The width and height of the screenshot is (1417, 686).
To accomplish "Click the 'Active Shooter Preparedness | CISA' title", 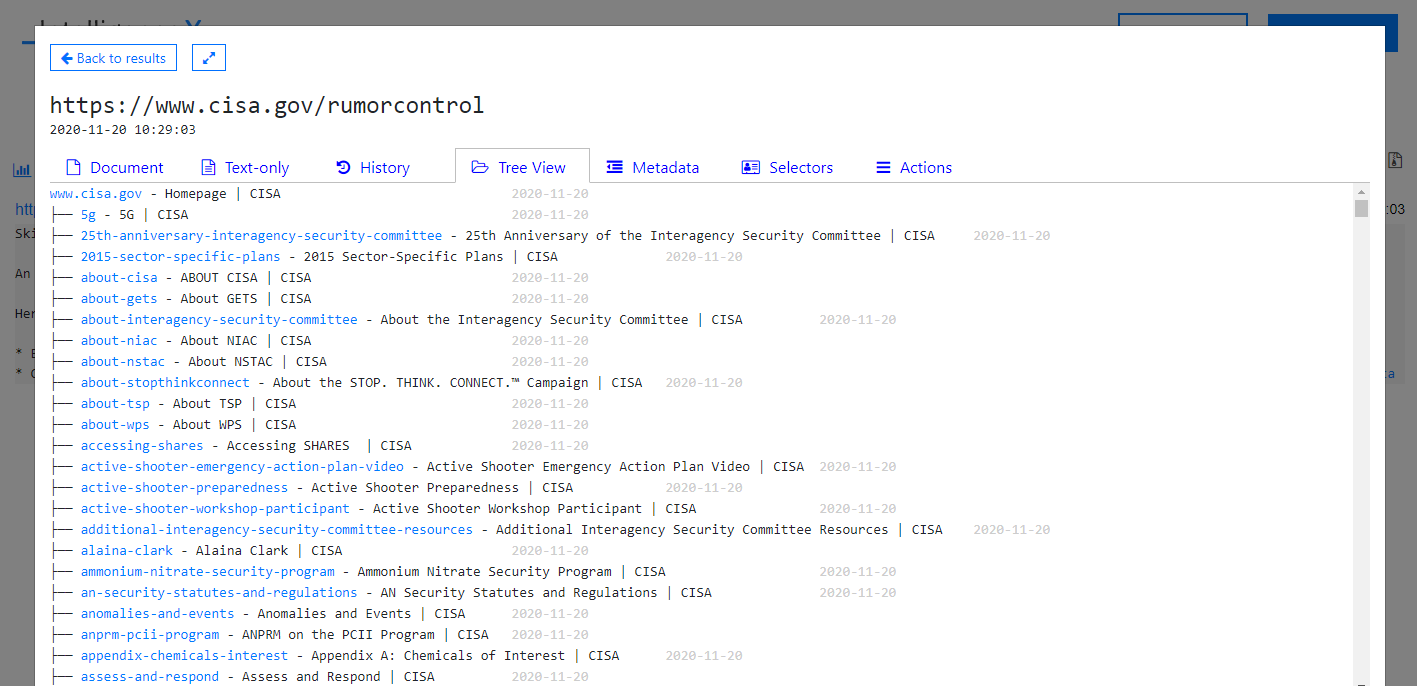I will click(x=442, y=488).
